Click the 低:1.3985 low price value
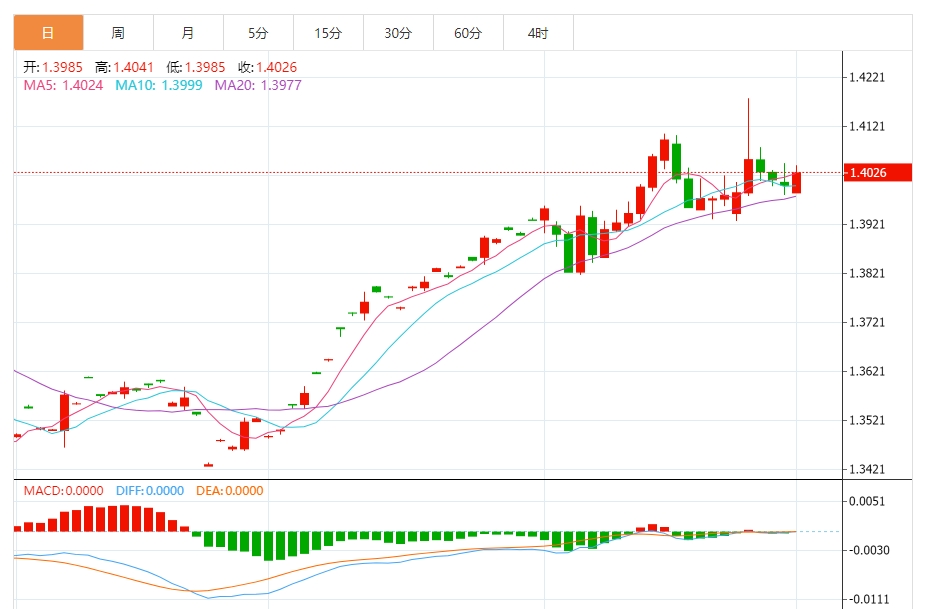 point(196,67)
